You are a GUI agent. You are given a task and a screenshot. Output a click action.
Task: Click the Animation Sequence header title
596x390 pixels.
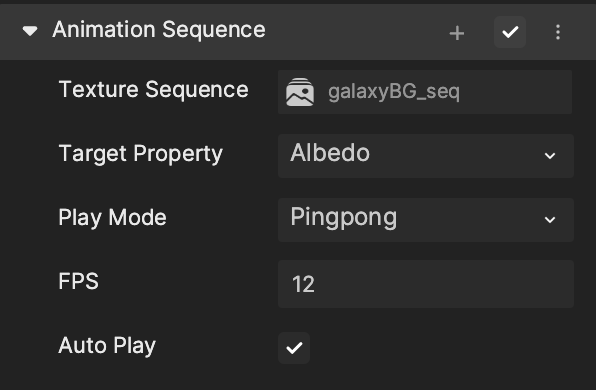click(159, 30)
